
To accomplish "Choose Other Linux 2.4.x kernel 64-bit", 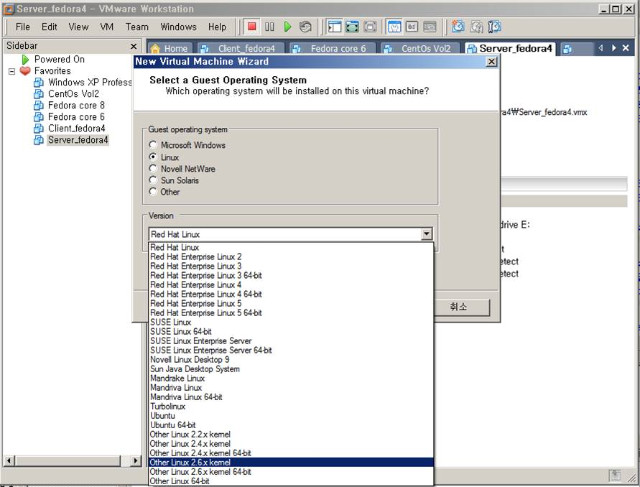I will pos(291,453).
